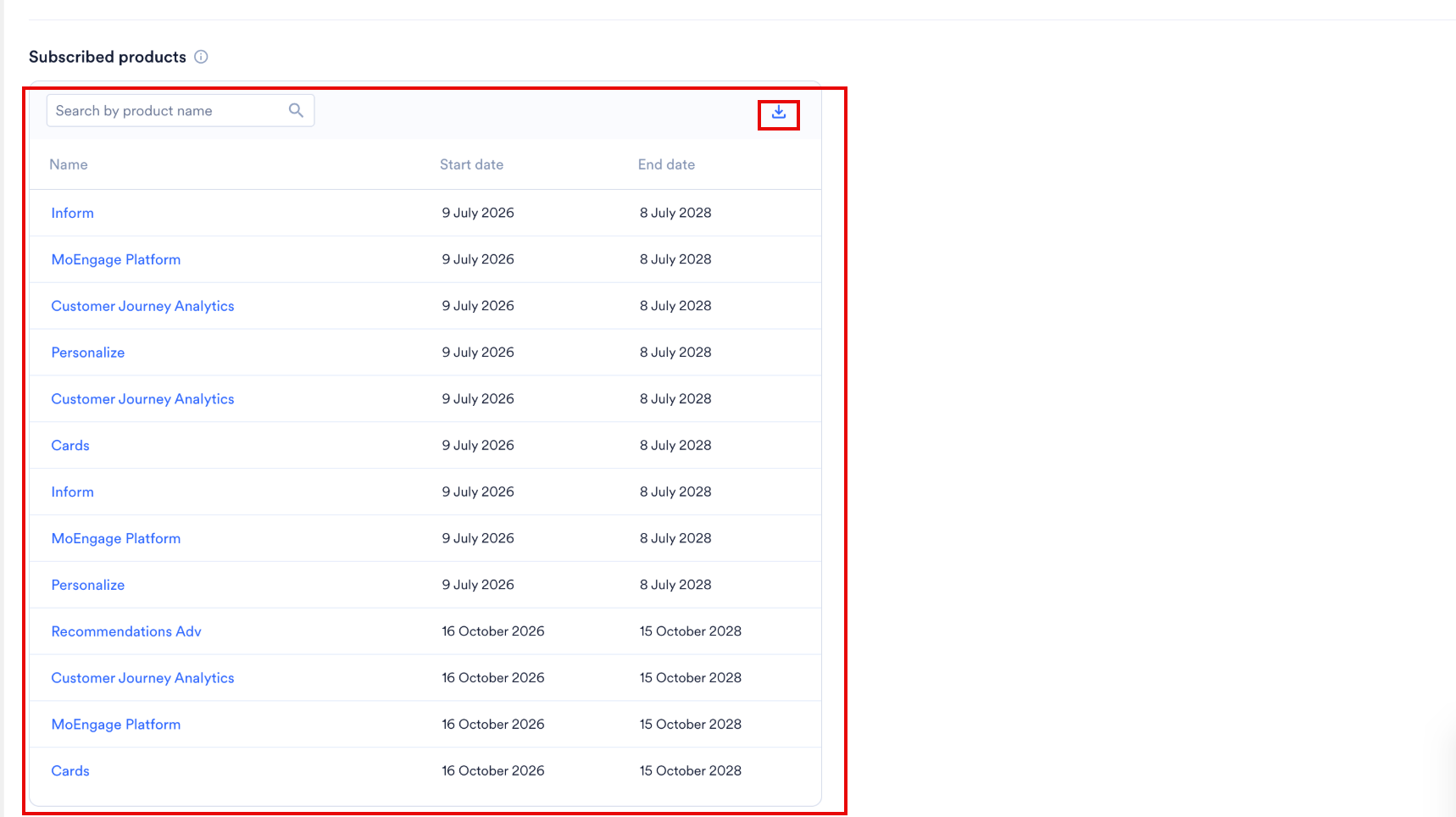The image size is (1456, 817).
Task: Select the 16 October 2026 date in Cards row
Action: point(493,770)
